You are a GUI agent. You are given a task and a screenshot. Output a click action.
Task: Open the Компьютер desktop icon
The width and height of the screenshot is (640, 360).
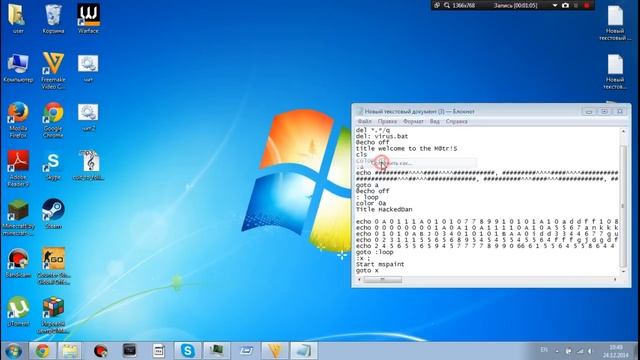18,68
